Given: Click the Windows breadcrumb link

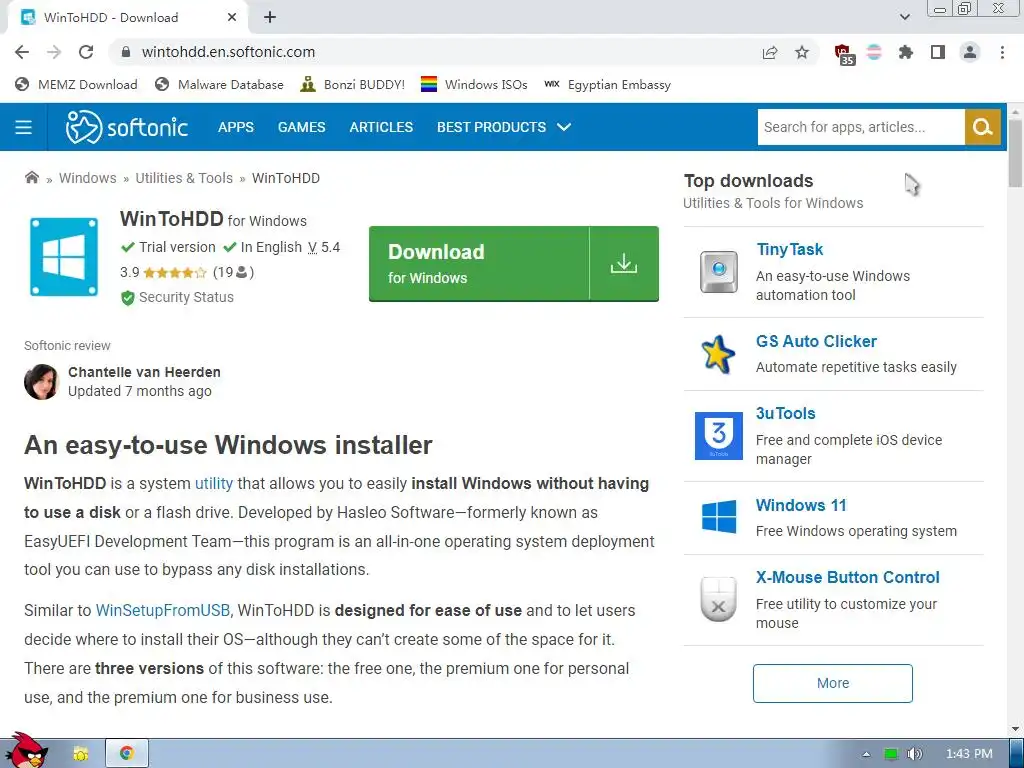Looking at the screenshot, I should pyautogui.click(x=88, y=178).
